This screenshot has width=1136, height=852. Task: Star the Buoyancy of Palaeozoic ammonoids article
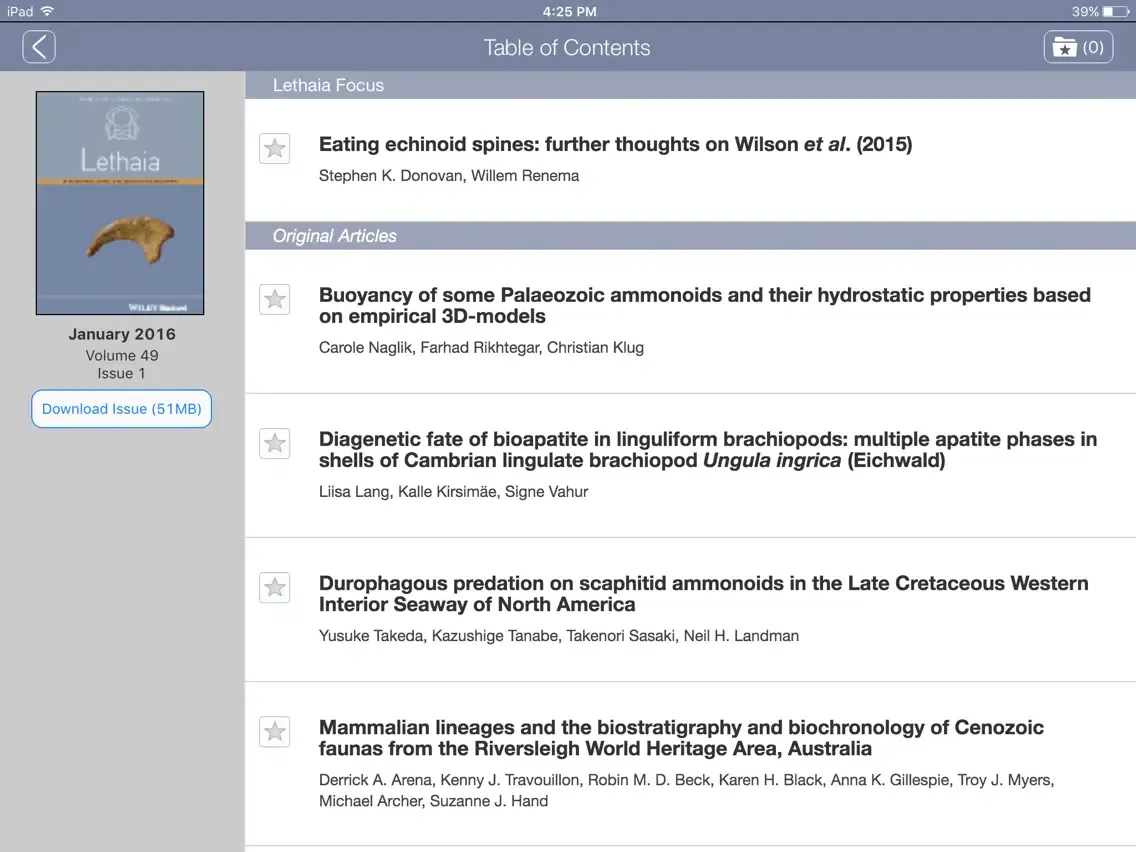(x=274, y=299)
